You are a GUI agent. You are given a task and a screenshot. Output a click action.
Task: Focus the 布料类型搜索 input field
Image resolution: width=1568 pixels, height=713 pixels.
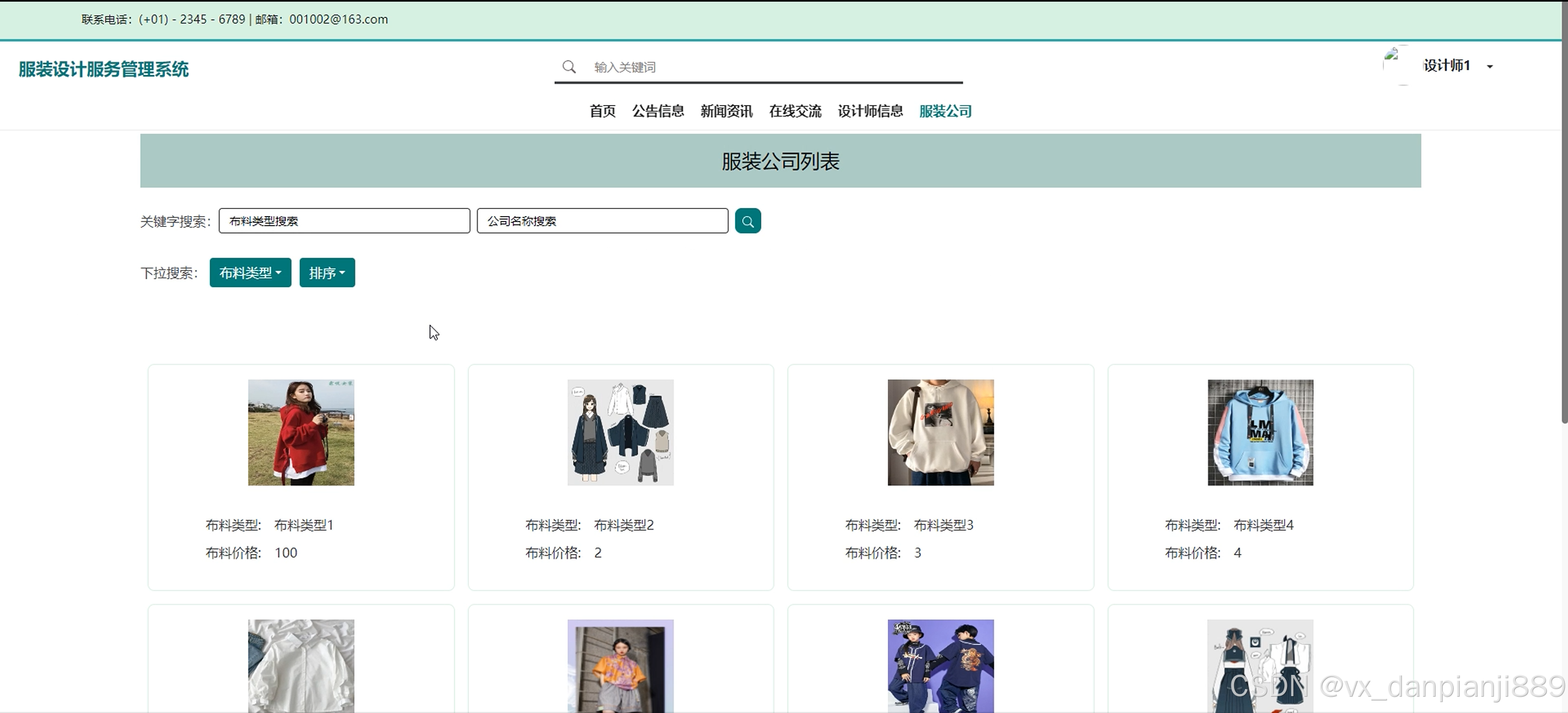point(344,221)
